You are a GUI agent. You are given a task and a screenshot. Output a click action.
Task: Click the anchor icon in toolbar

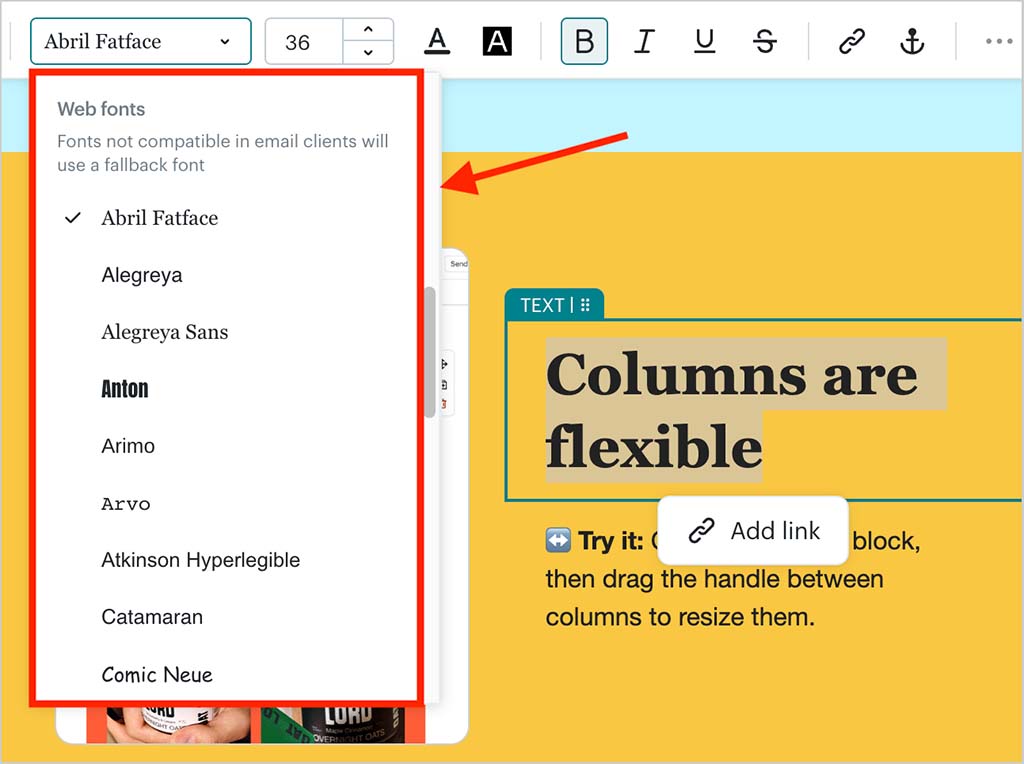tap(912, 41)
